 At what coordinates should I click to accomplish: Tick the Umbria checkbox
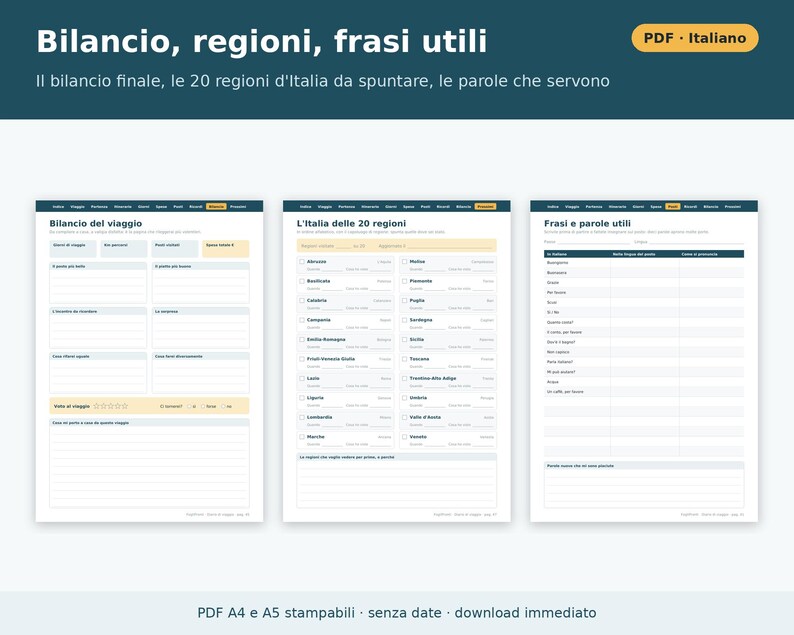405,398
